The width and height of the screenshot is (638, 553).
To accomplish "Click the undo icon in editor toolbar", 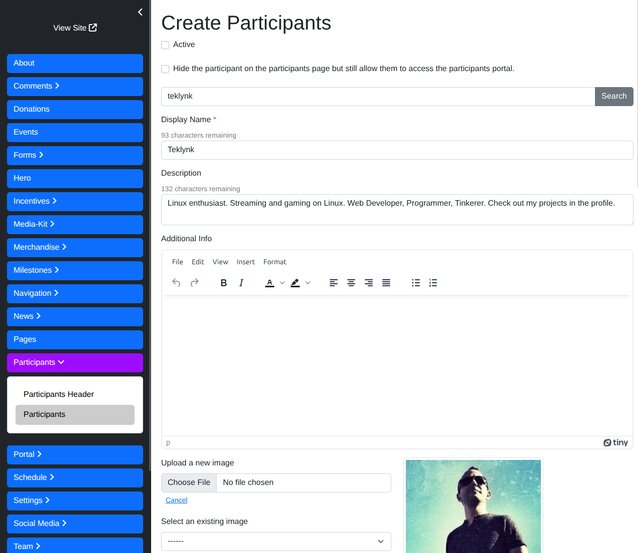I will [x=177, y=283].
